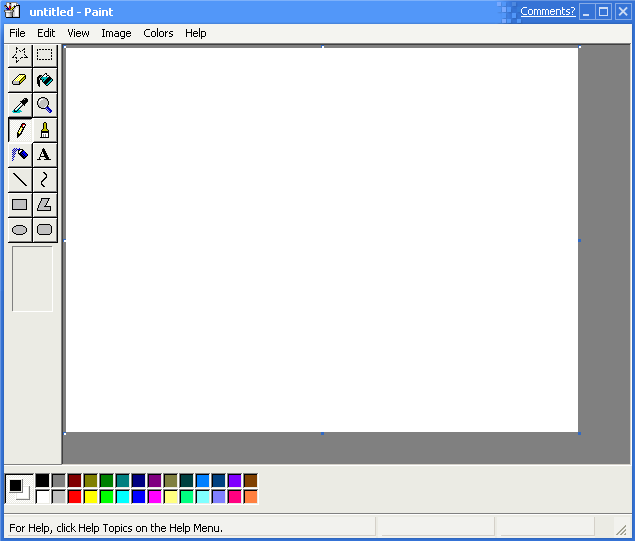Choose the Brush tool
The image size is (635, 541).
45,130
